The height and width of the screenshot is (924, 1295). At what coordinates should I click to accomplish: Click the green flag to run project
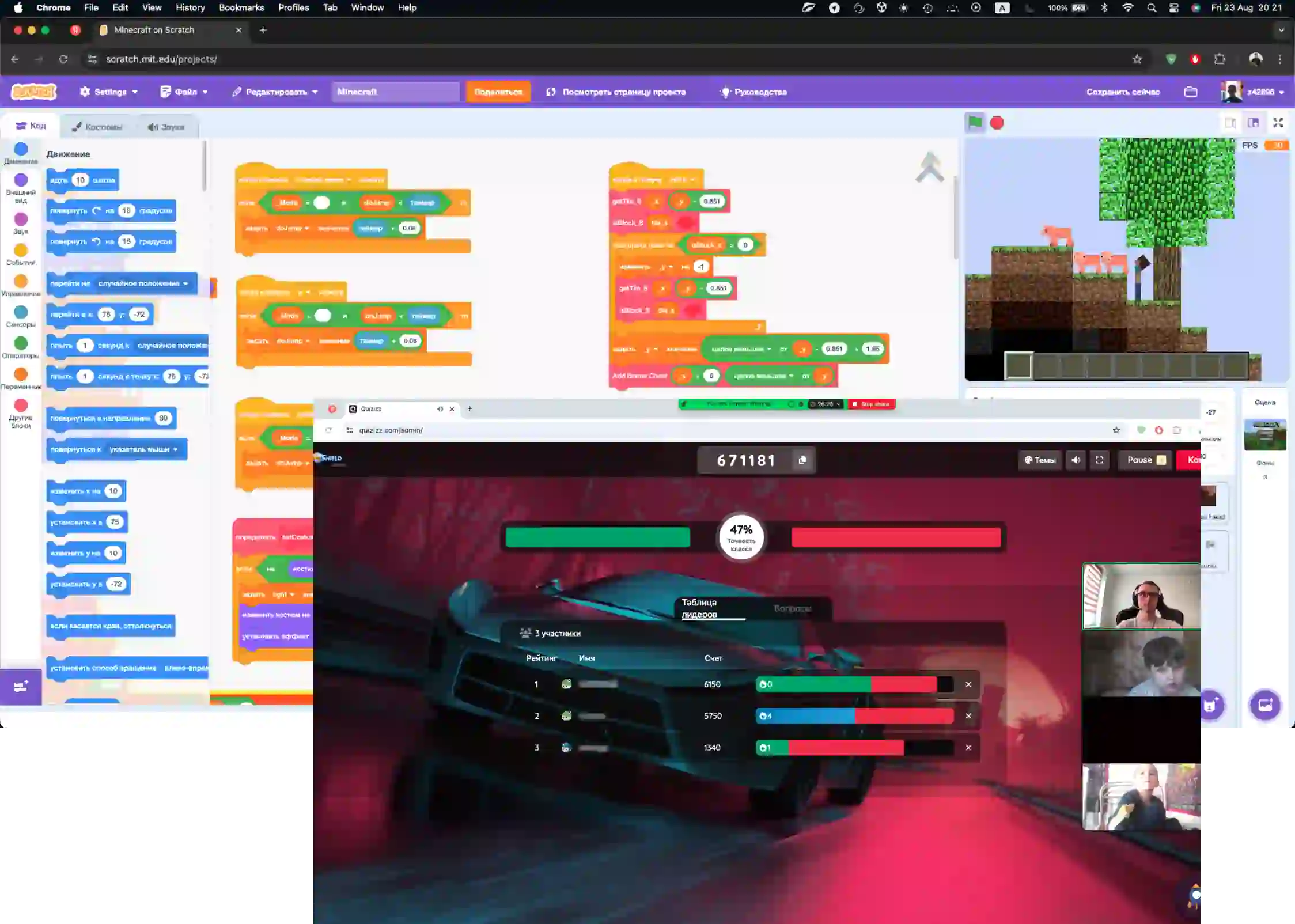(x=975, y=122)
